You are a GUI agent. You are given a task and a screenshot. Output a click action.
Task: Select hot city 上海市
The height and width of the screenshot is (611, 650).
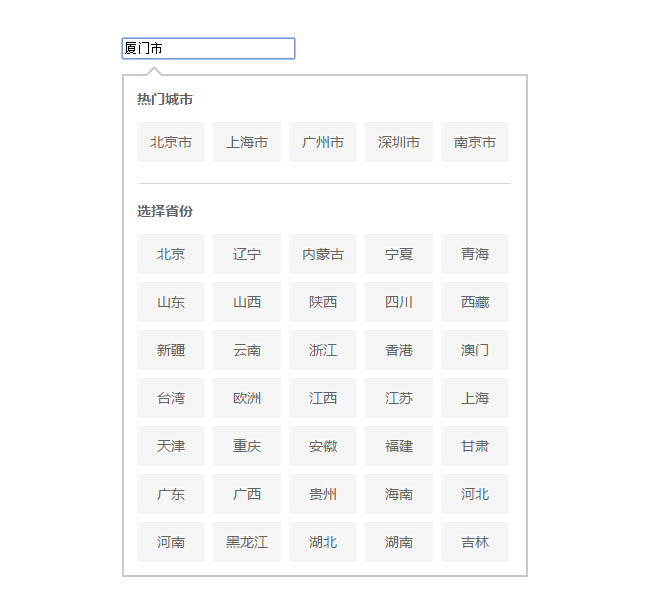pos(247,142)
